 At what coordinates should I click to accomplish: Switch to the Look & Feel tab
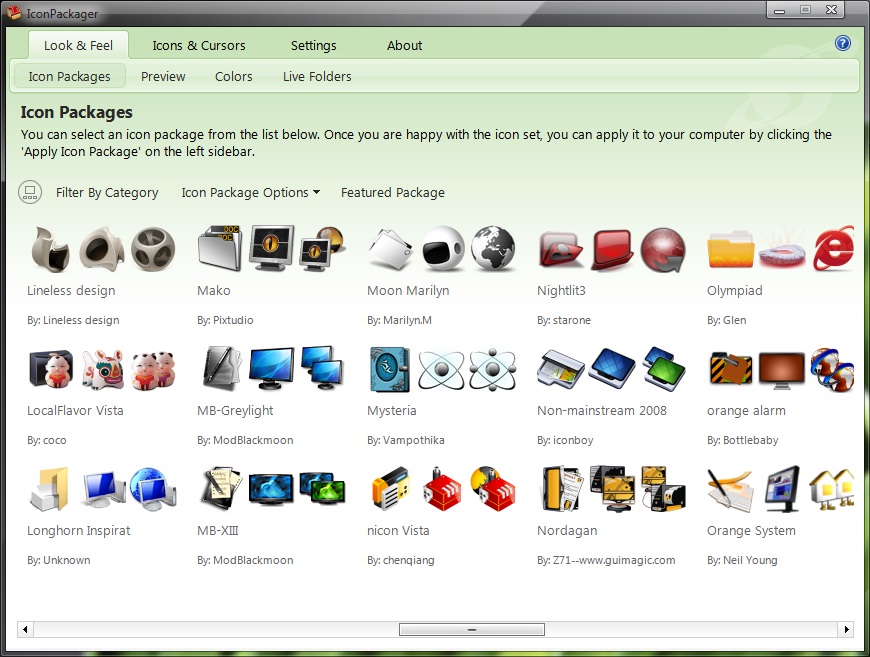(x=78, y=46)
